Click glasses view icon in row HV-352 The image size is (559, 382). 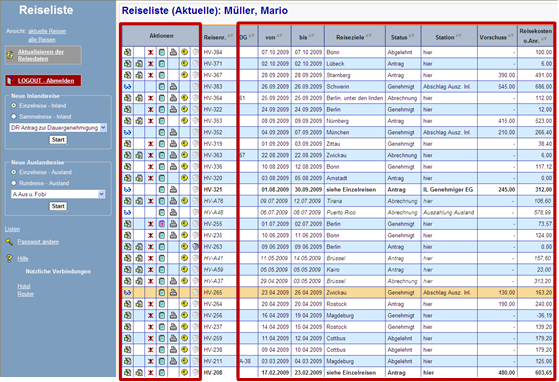(x=127, y=133)
